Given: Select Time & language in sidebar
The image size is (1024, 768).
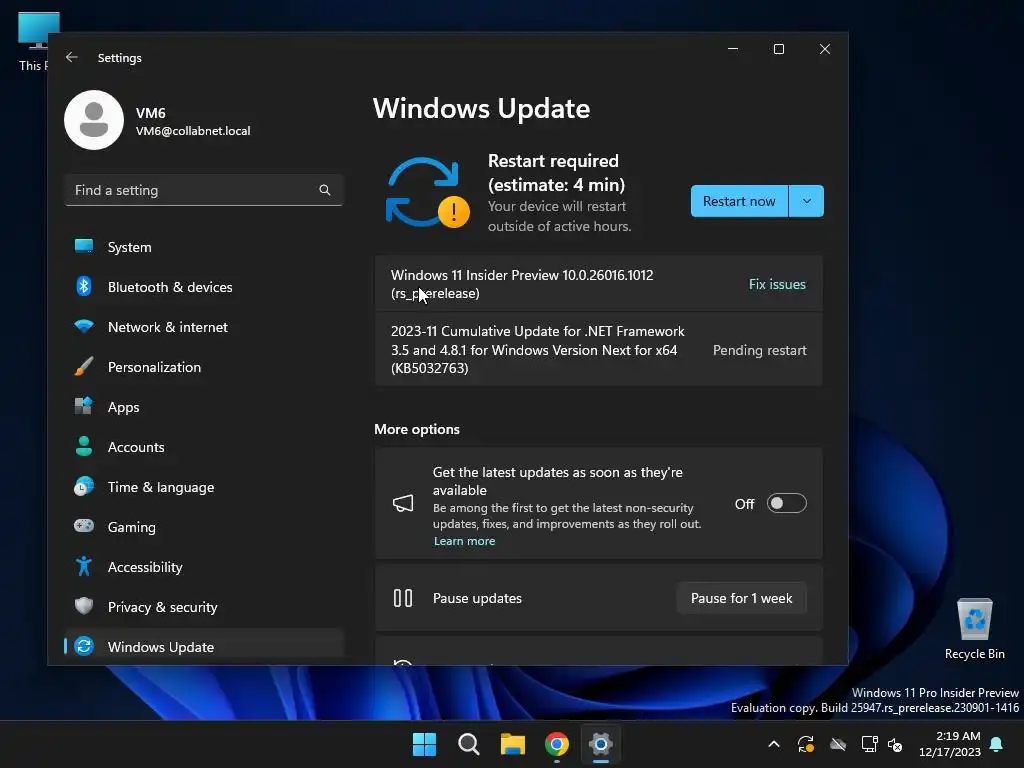Looking at the screenshot, I should (204, 487).
